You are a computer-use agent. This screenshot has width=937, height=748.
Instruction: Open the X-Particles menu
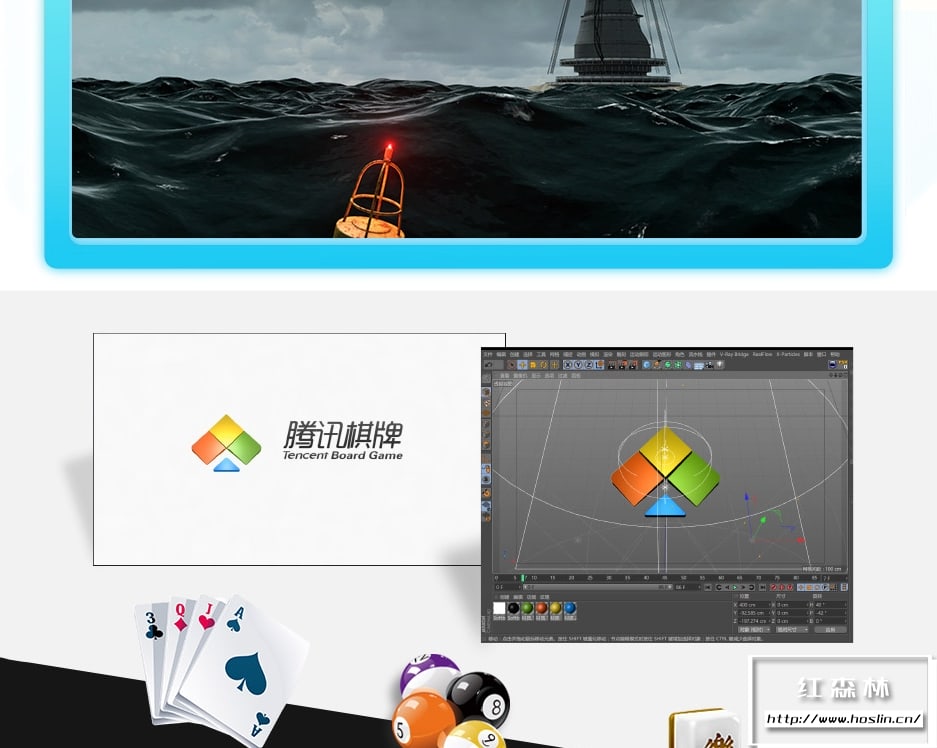(x=788, y=354)
